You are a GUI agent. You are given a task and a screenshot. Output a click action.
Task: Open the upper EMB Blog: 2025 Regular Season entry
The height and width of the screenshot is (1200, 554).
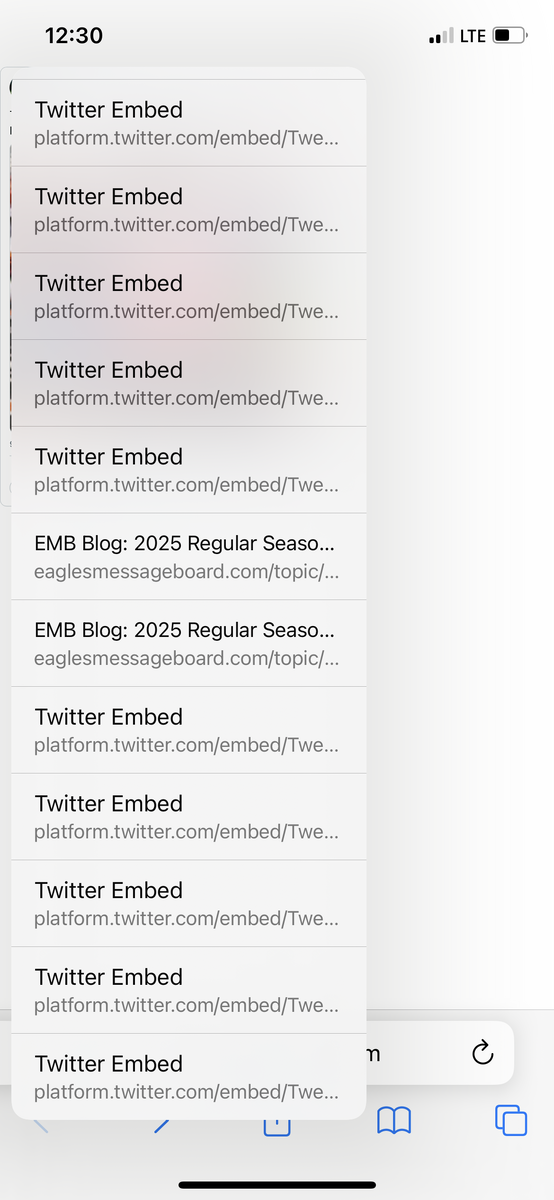coord(189,557)
